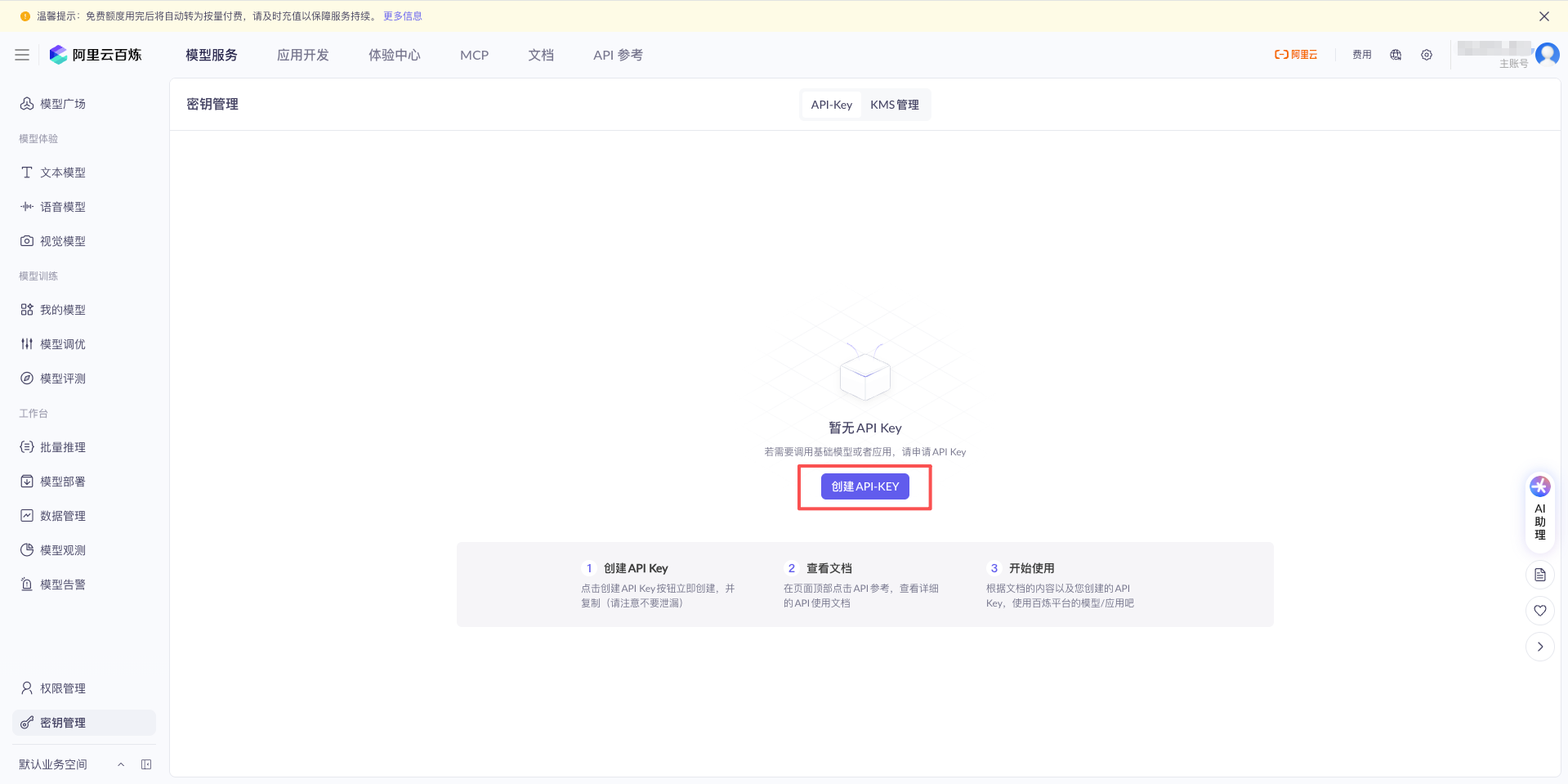Open the MCP menu in top navigation
This screenshot has width=1568, height=784.
tap(474, 55)
